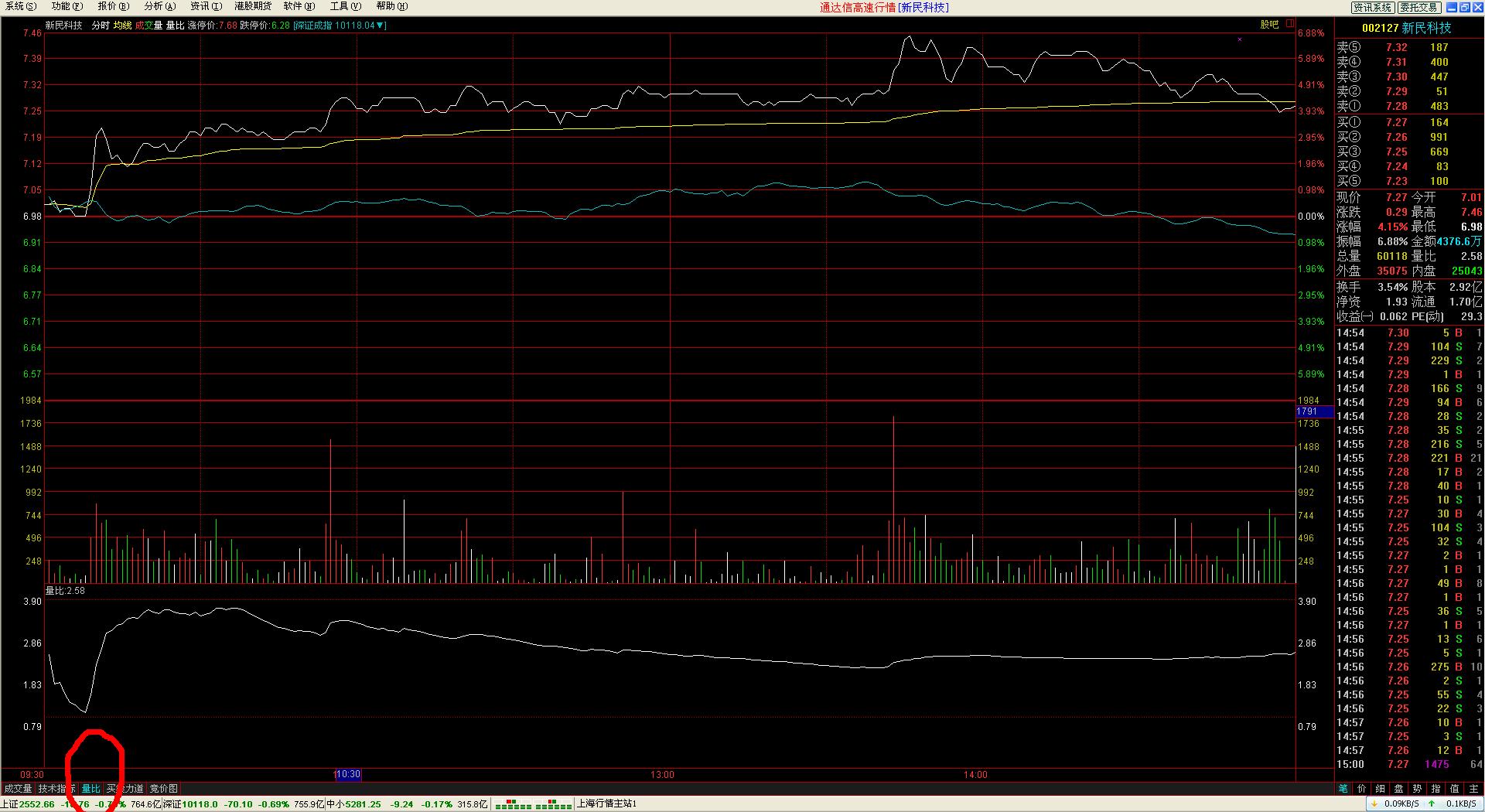The image size is (1485, 812).
Task: Switch to the 细 detail tab
Action: point(1381,789)
